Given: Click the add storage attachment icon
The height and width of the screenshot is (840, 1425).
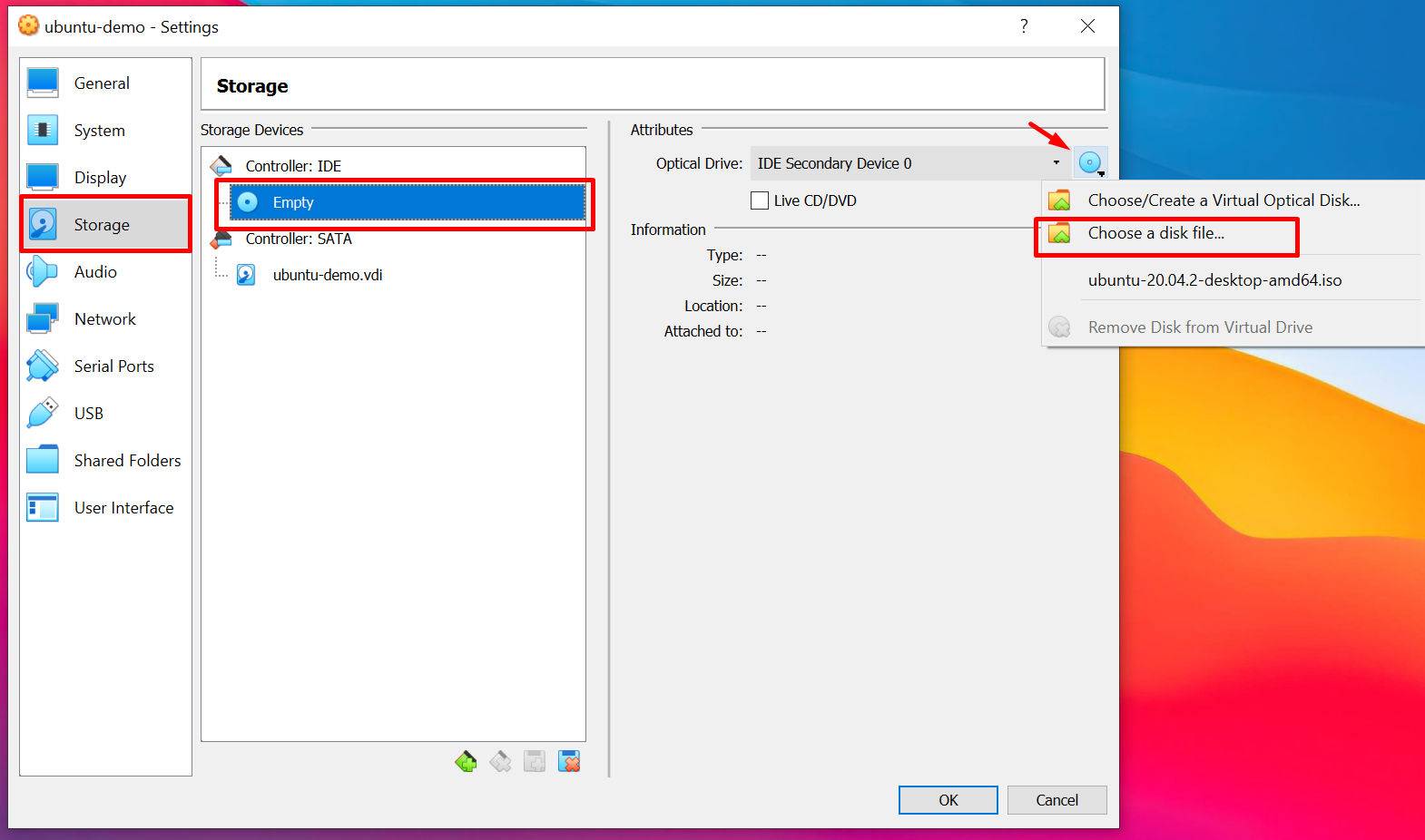Looking at the screenshot, I should point(535,761).
